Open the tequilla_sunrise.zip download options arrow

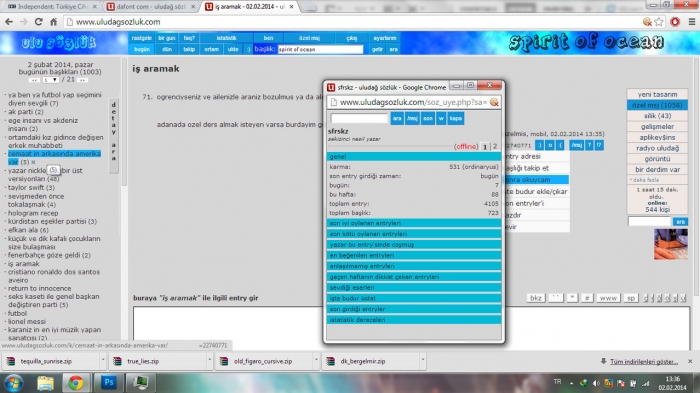click(103, 360)
